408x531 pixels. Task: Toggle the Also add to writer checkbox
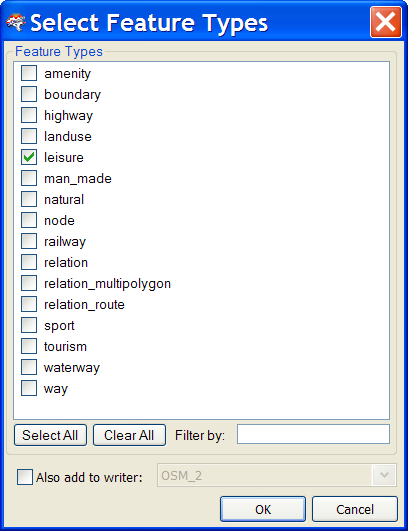(x=25, y=477)
